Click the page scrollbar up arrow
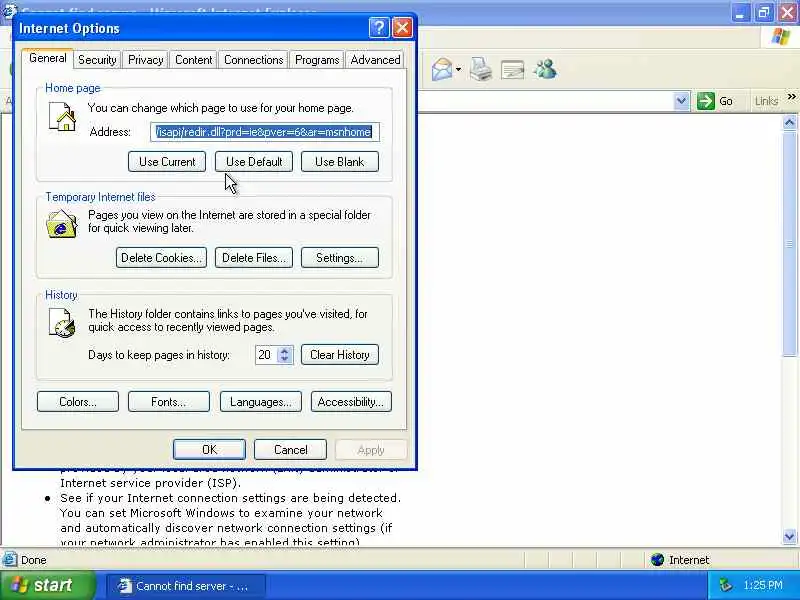The image size is (800, 600). pyautogui.click(x=789, y=122)
